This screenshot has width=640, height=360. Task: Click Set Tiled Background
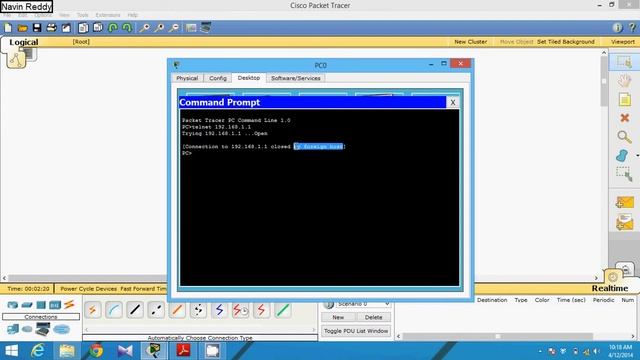pos(566,42)
